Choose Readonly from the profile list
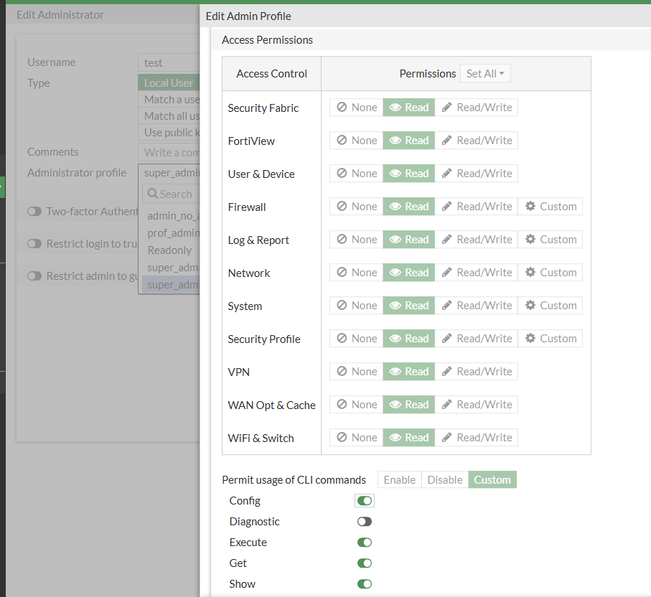This screenshot has width=651, height=597. 169,251
